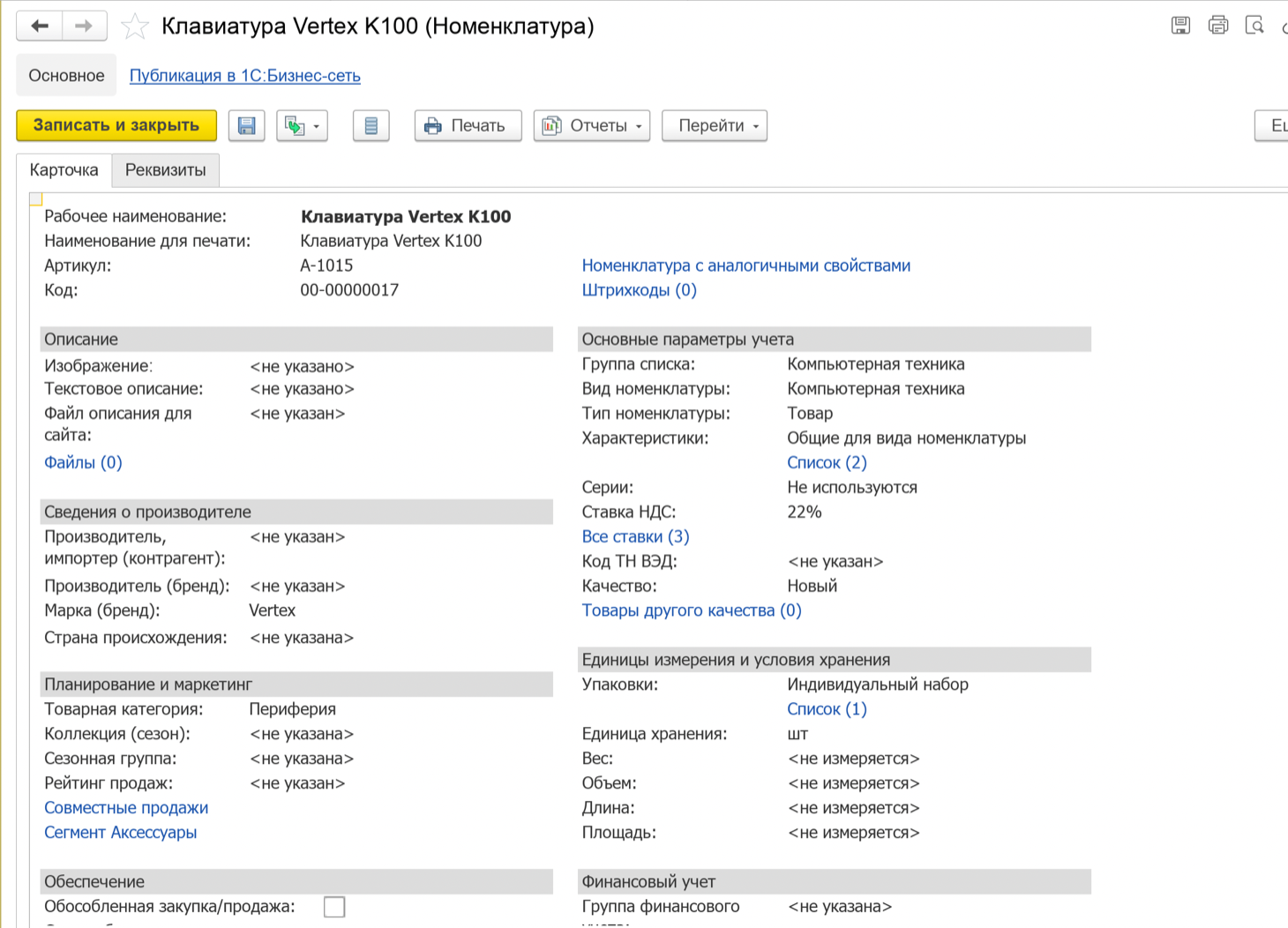Toggle Обособленная закупка/продажа checkbox
The width and height of the screenshot is (1288, 928).
coord(334,907)
